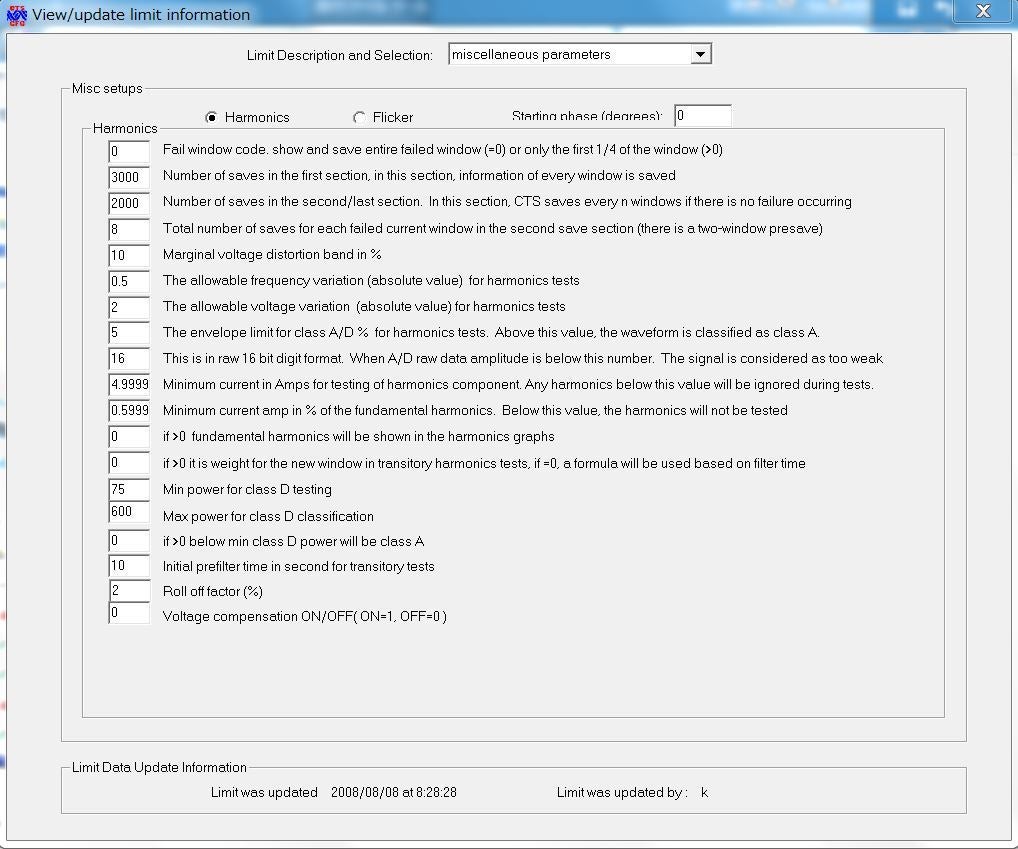Click the Fail window code input field

tap(129, 151)
